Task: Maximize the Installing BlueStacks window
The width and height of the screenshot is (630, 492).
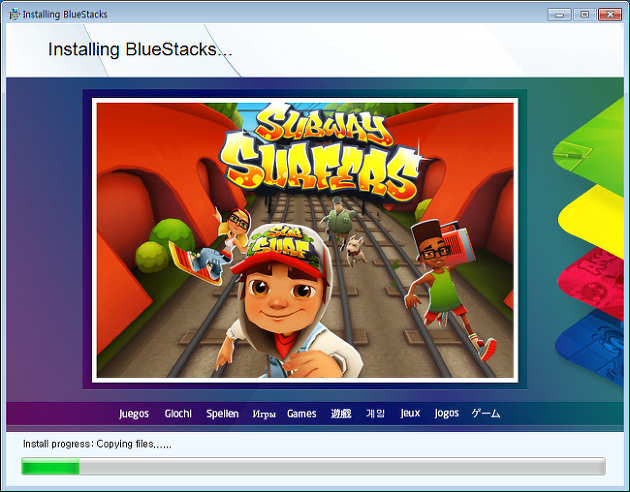Action: point(585,14)
